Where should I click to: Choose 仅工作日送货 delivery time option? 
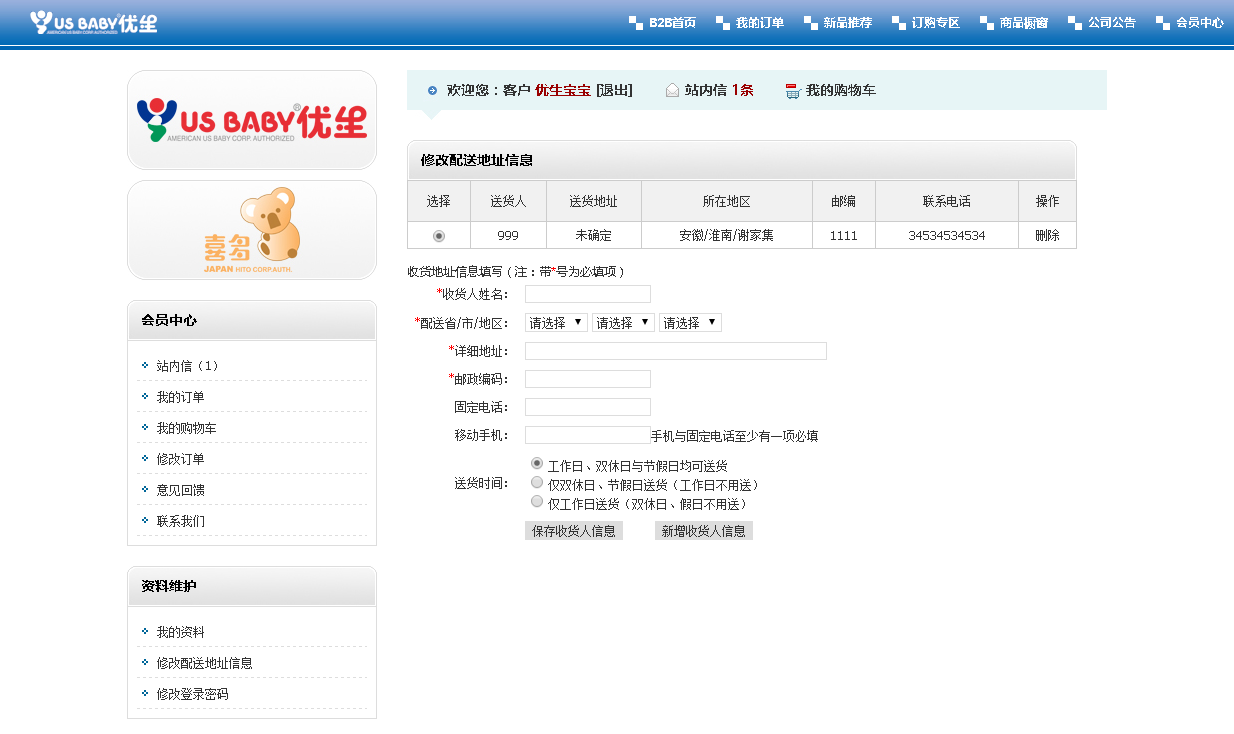pyautogui.click(x=537, y=502)
